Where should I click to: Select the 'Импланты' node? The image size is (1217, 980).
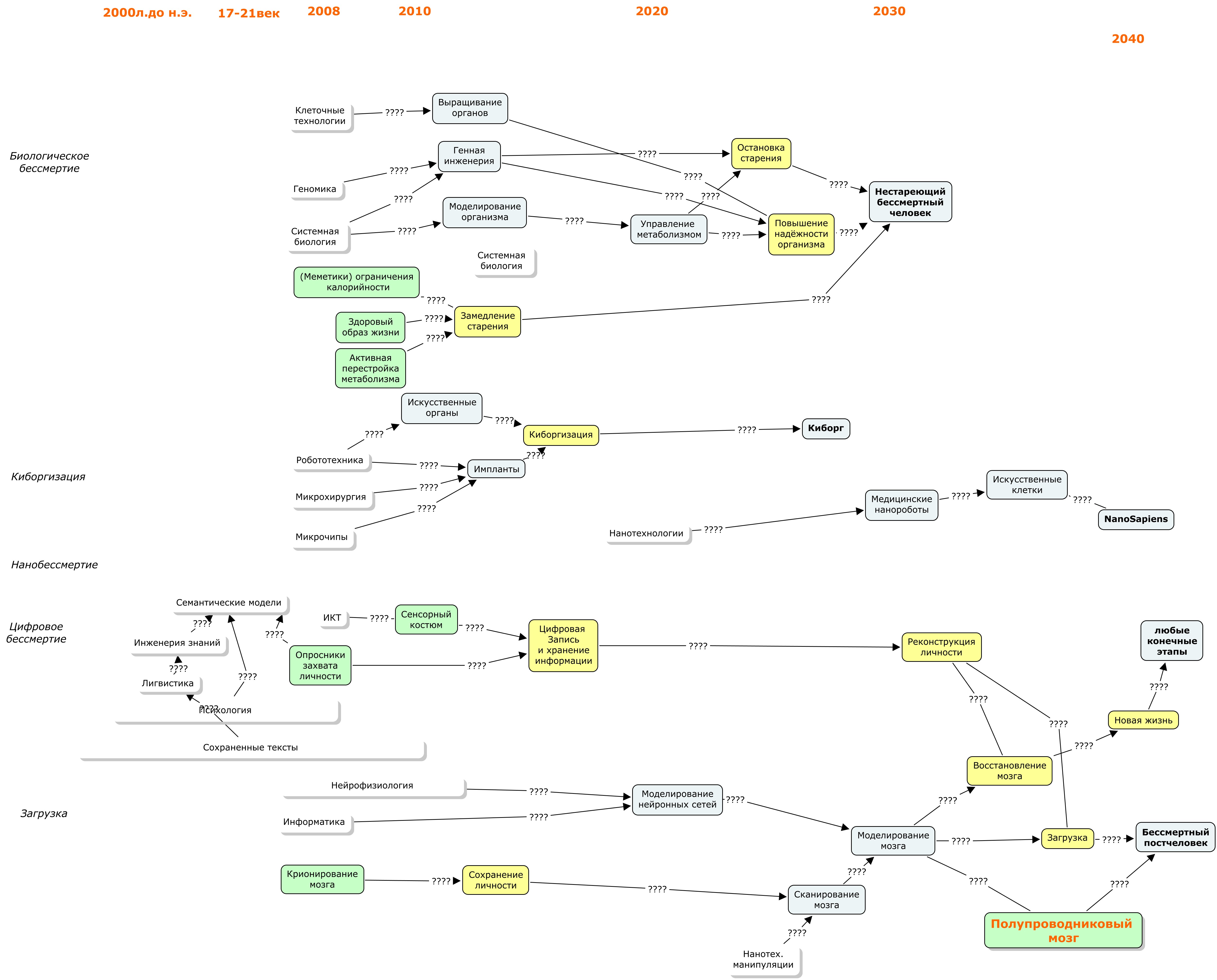coord(496,469)
